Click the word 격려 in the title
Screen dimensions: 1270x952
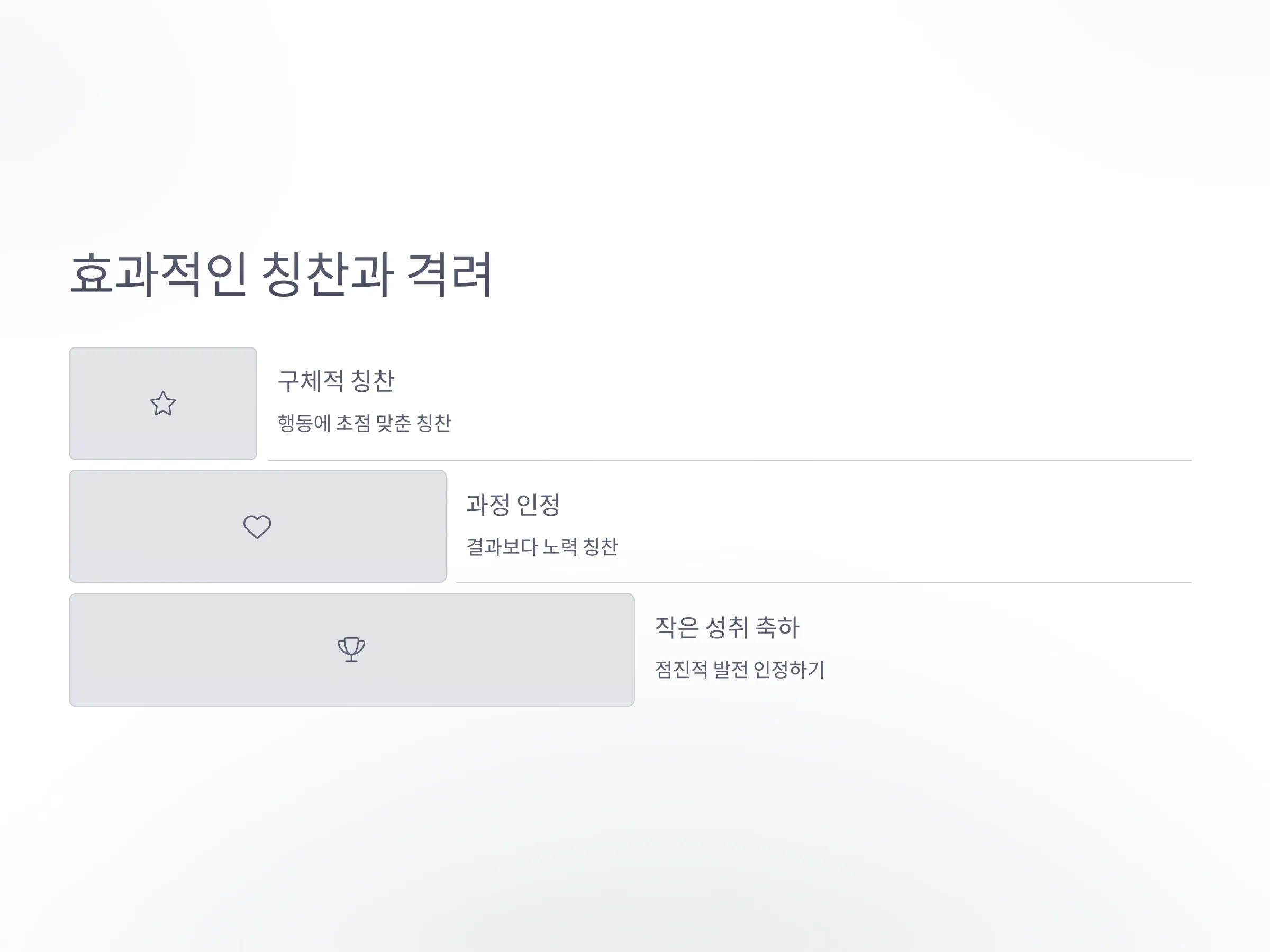[450, 274]
